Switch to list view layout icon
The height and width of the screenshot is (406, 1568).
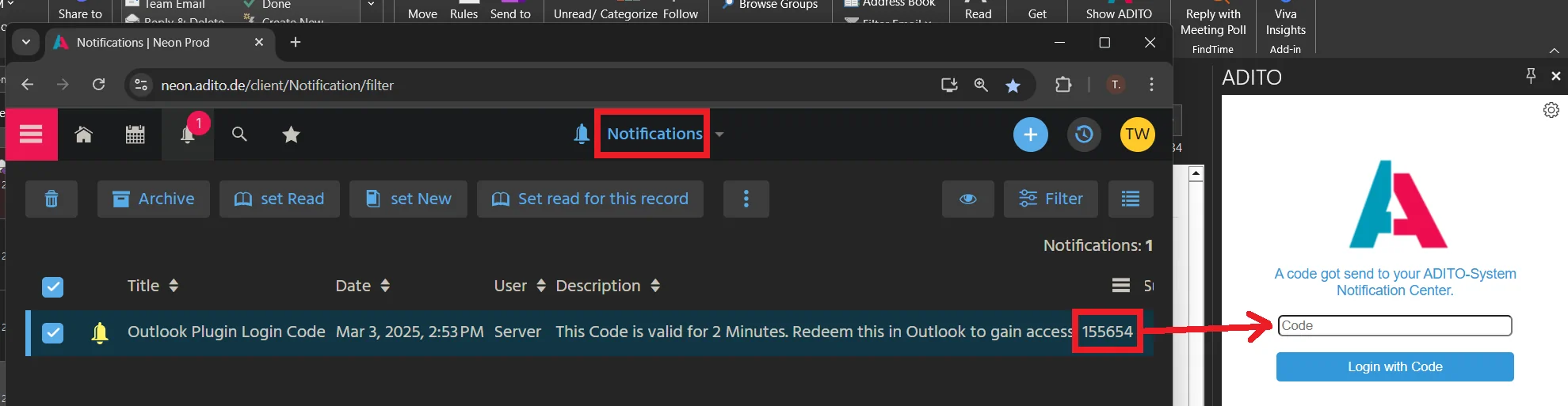[x=1131, y=199]
